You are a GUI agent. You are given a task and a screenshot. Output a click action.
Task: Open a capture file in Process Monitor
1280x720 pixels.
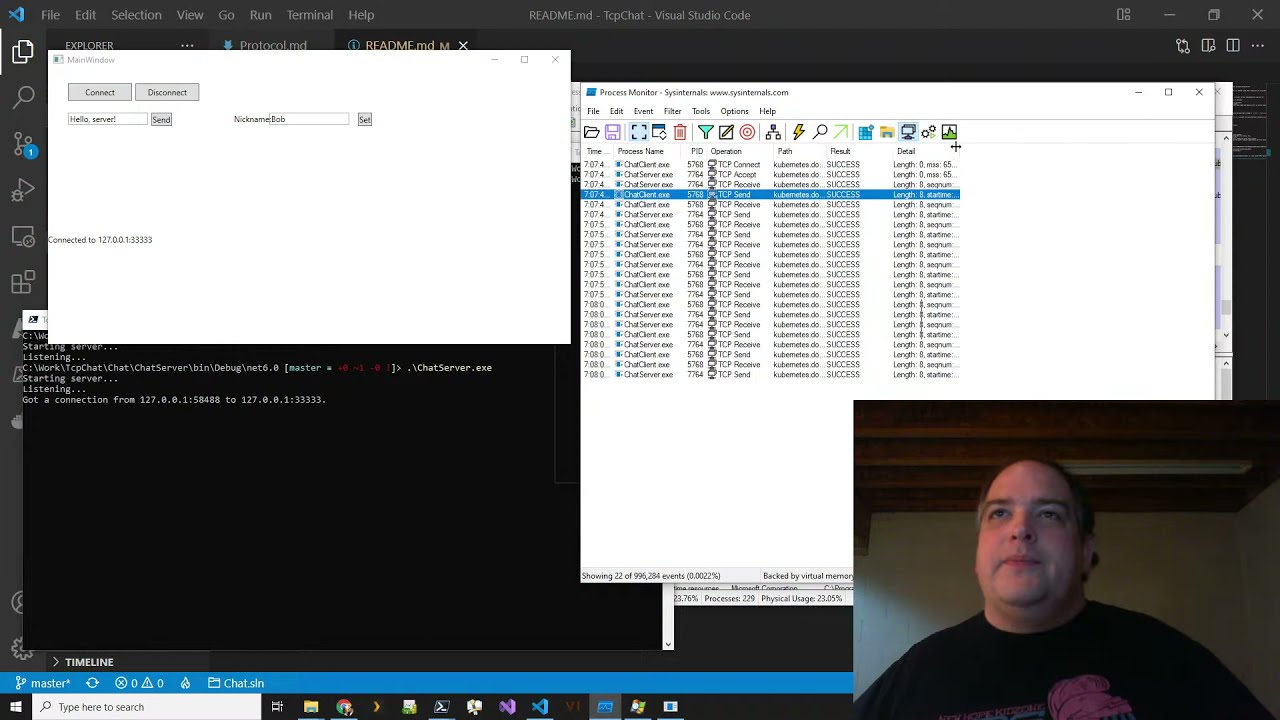(592, 132)
